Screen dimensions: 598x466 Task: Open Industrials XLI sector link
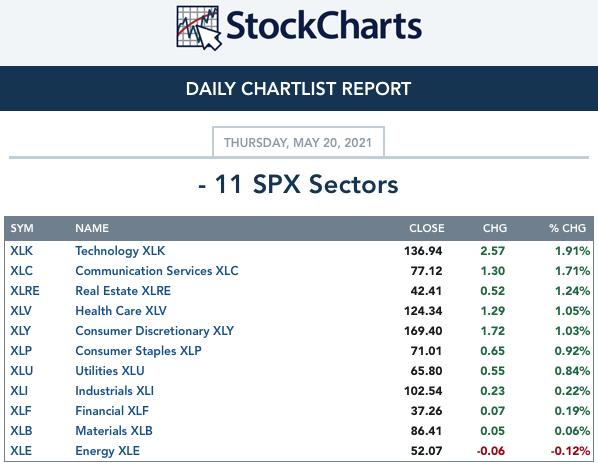coord(114,390)
